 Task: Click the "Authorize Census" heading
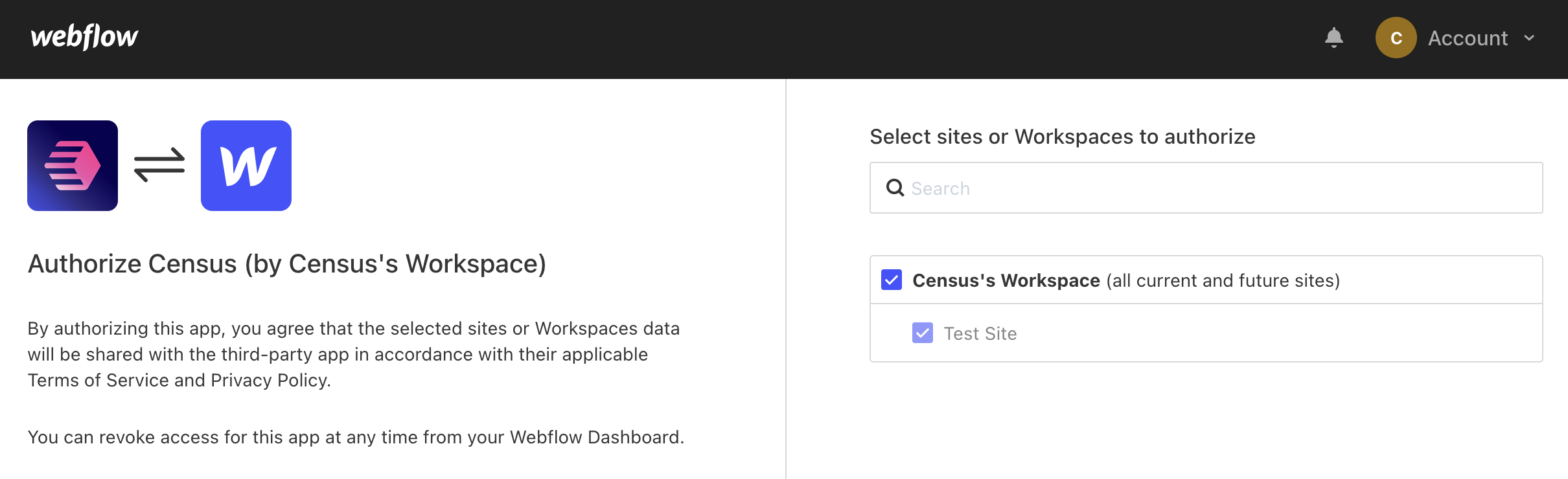click(286, 264)
